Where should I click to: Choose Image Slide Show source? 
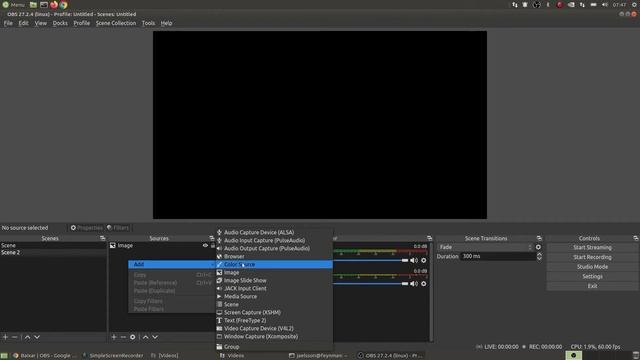tap(274, 280)
